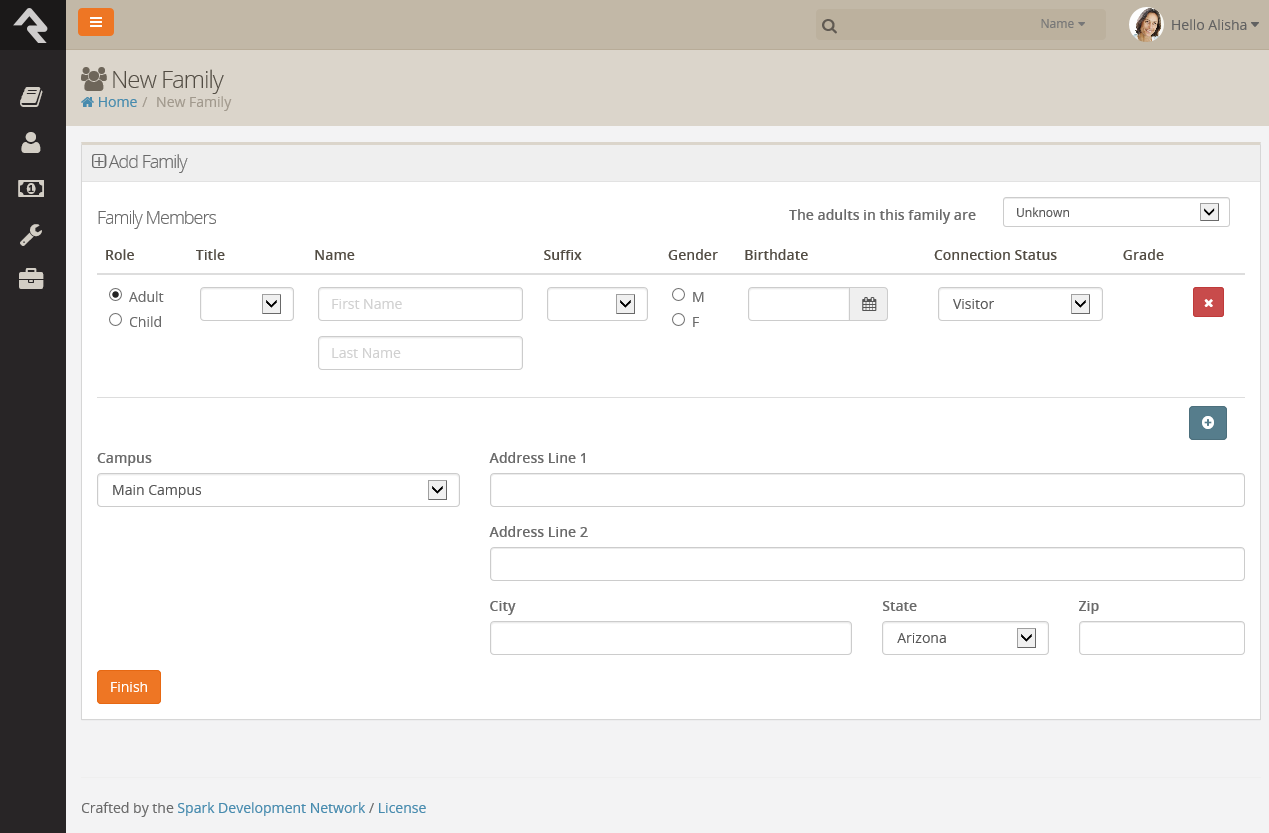Open the Title dropdown
Viewport: 1269px width, 833px height.
(247, 304)
